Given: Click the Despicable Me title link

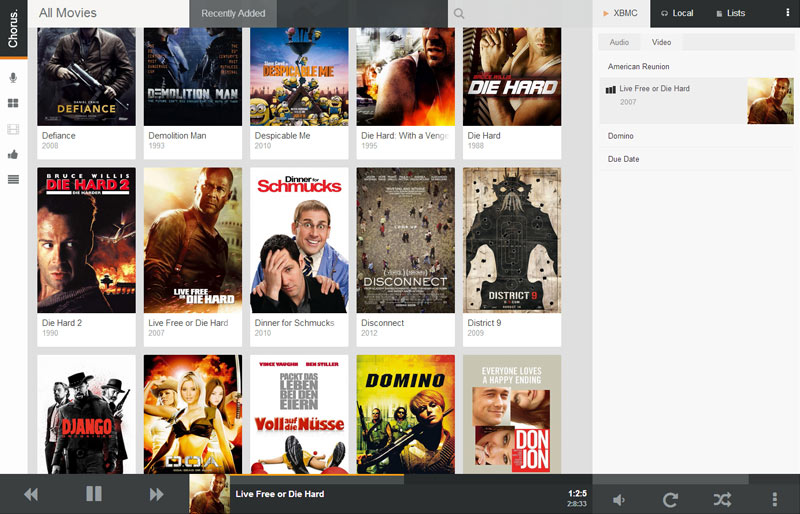Looking at the screenshot, I should coord(282,136).
